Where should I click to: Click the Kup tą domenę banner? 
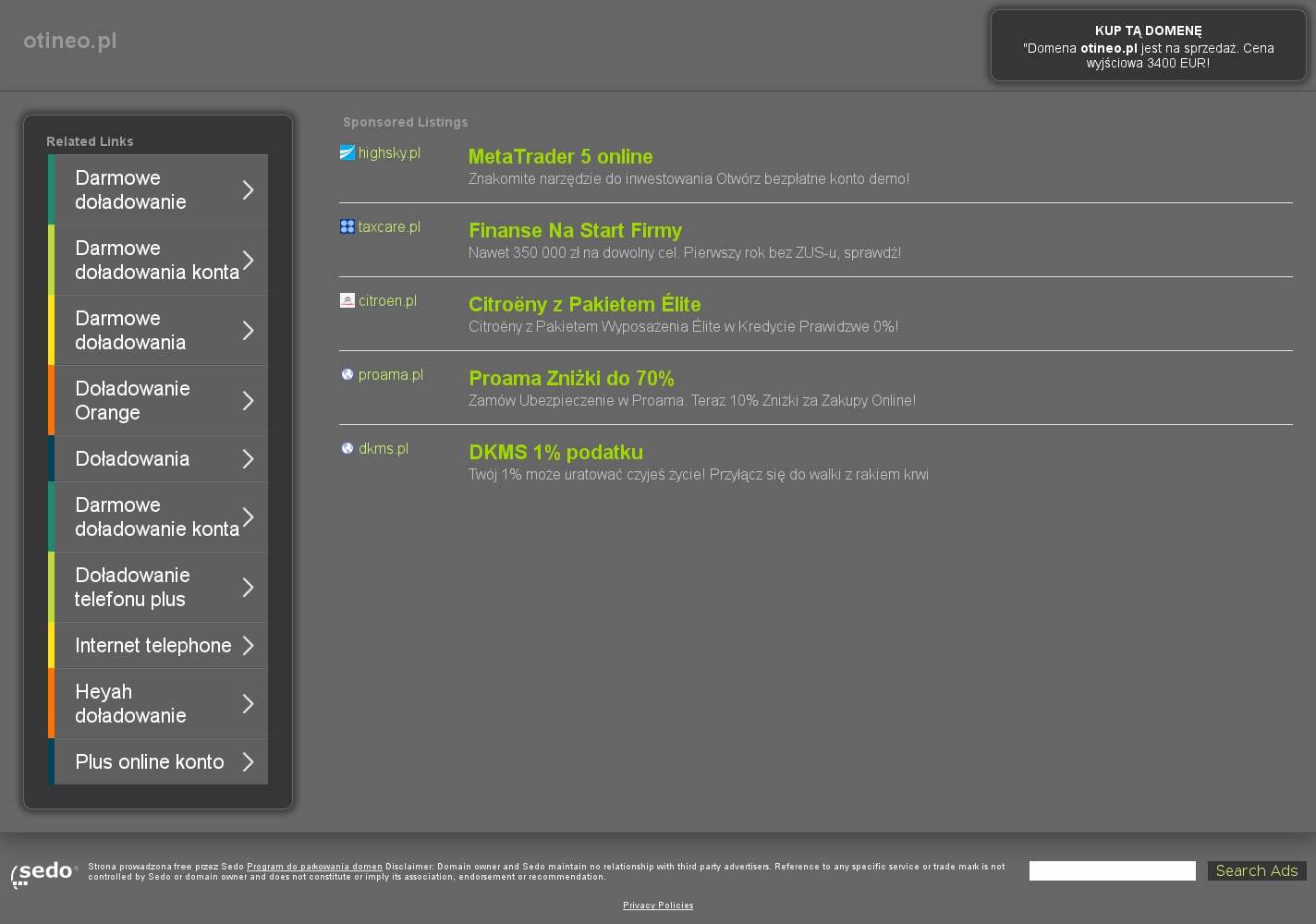click(1148, 46)
